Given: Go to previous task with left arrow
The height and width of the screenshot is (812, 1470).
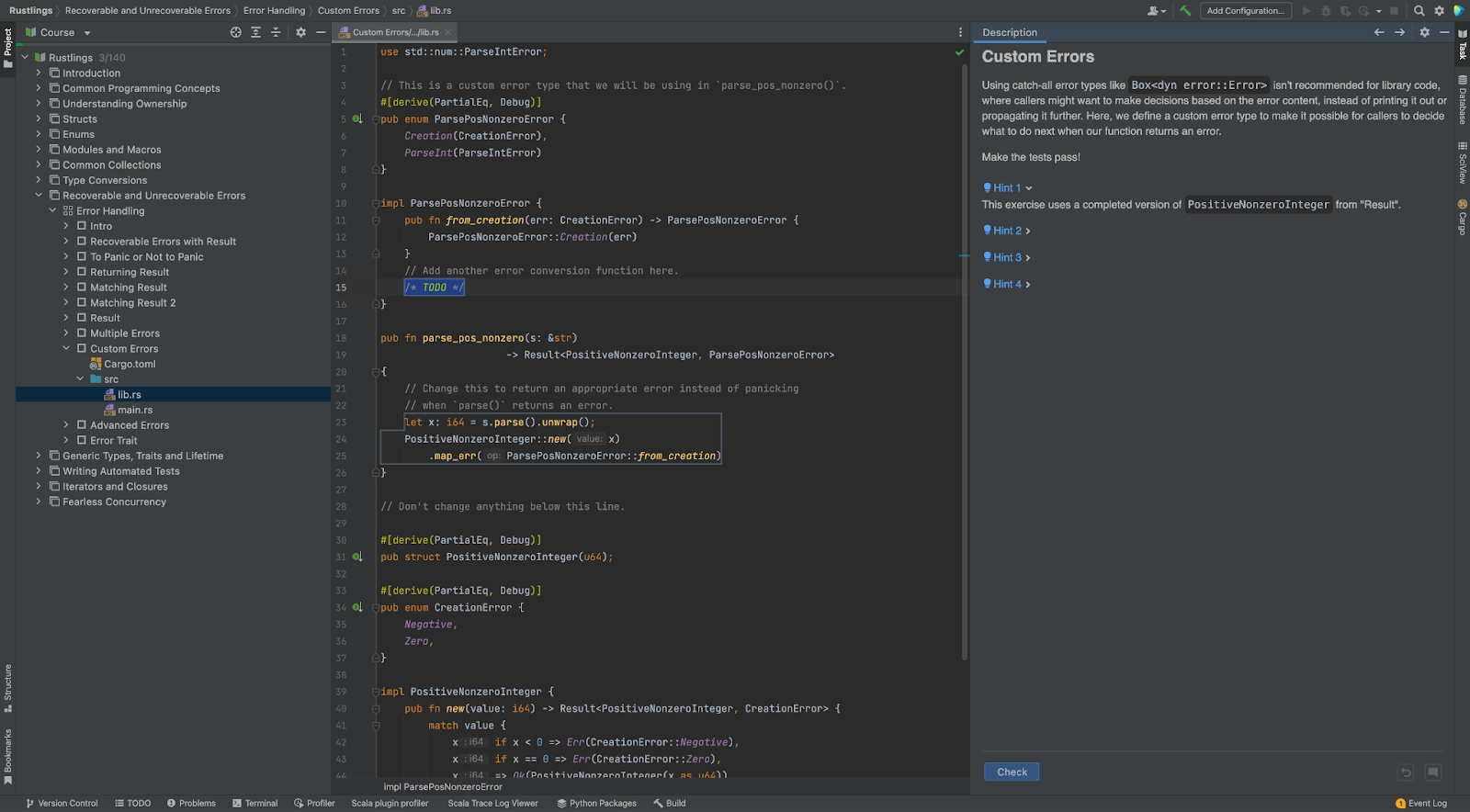Looking at the screenshot, I should (x=1379, y=32).
